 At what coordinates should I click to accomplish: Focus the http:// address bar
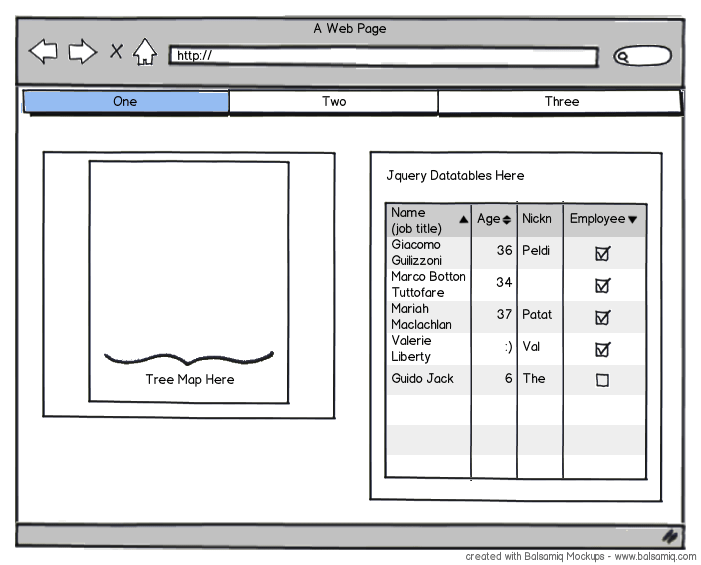384,56
